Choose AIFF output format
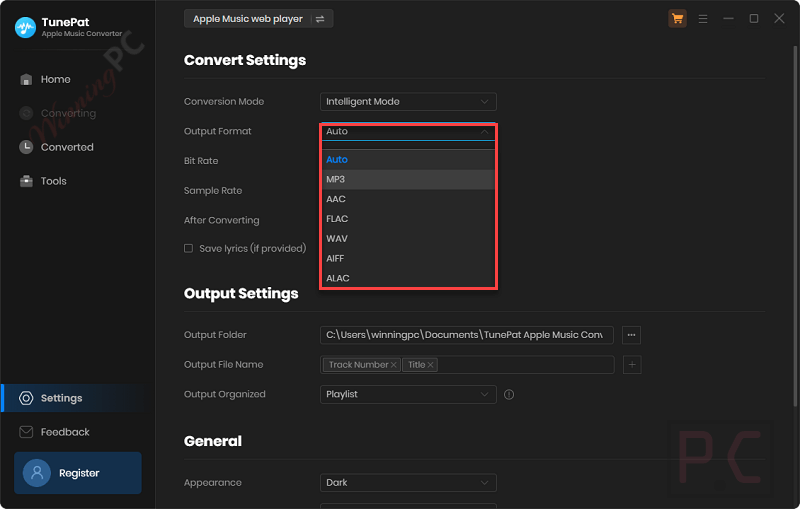Viewport: 800px width, 509px height. tap(408, 259)
